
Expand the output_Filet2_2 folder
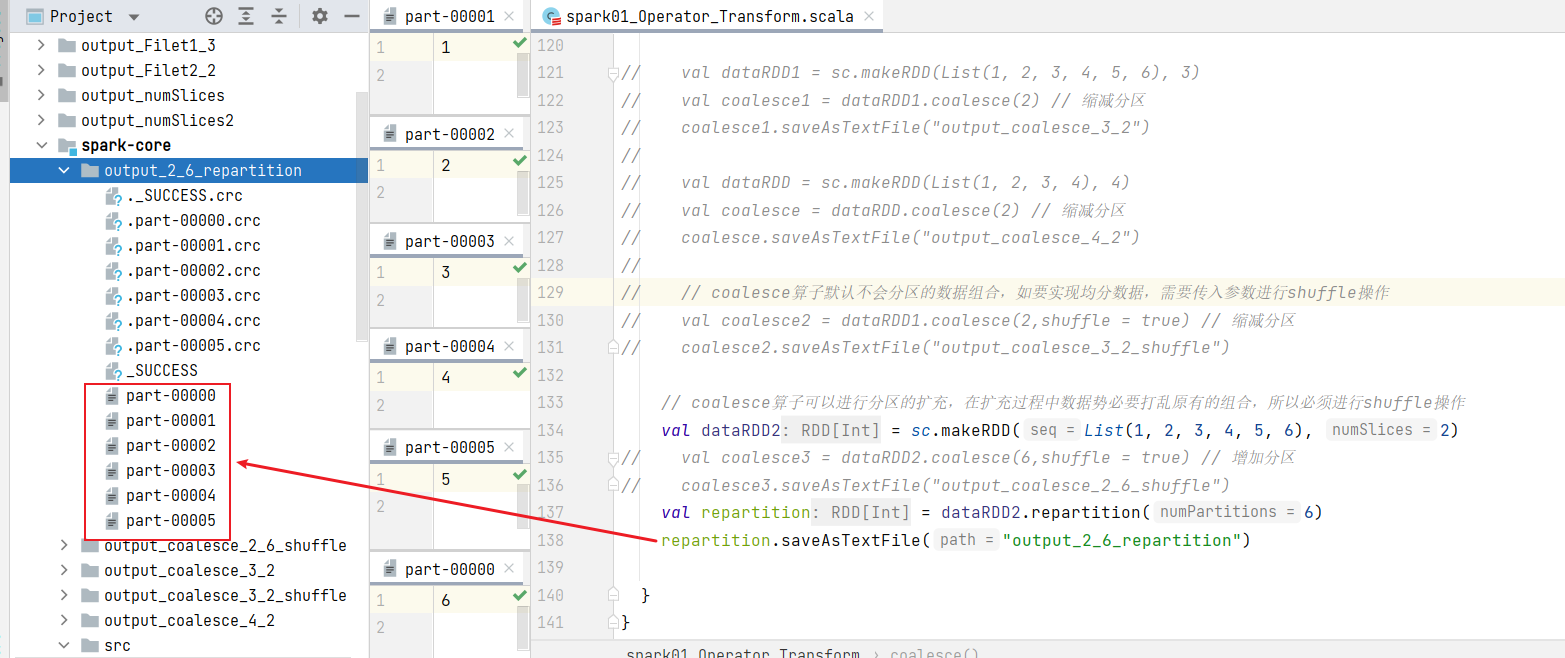(41, 70)
